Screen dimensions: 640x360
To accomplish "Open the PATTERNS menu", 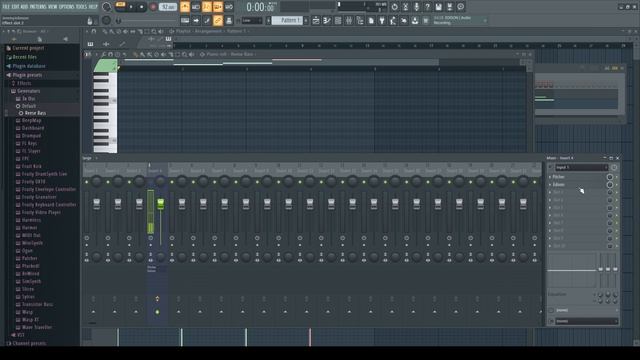I will click(38, 7).
